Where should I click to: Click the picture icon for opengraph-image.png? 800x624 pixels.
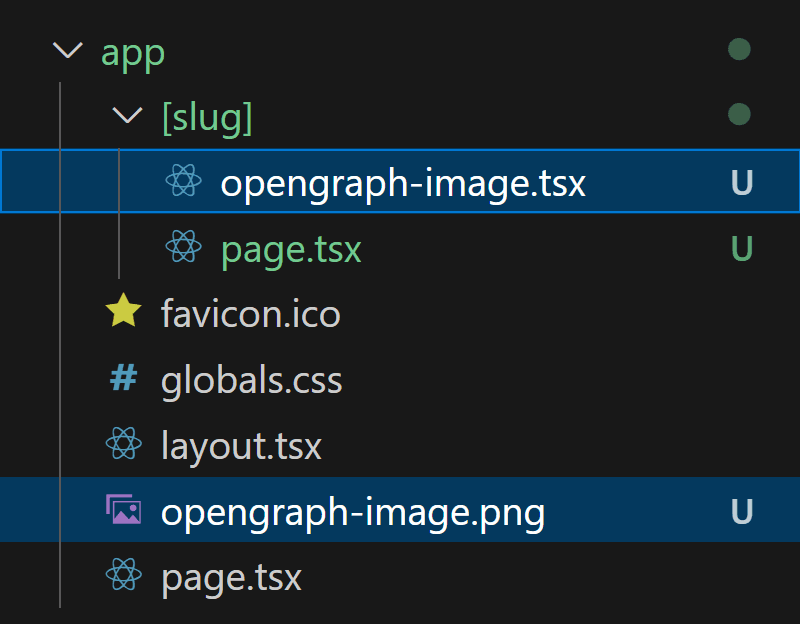pyautogui.click(x=123, y=511)
